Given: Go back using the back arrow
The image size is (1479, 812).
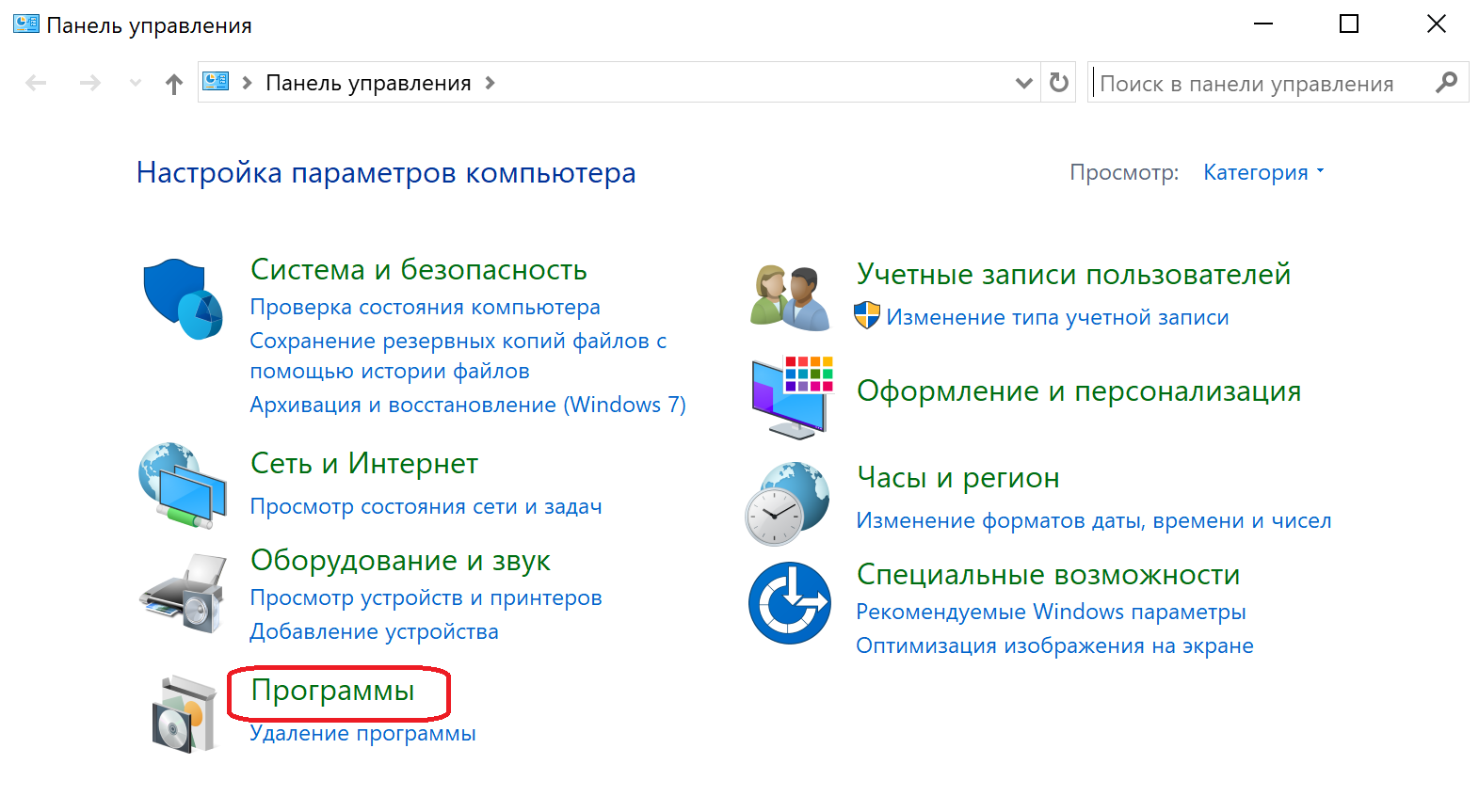Looking at the screenshot, I should [x=36, y=83].
